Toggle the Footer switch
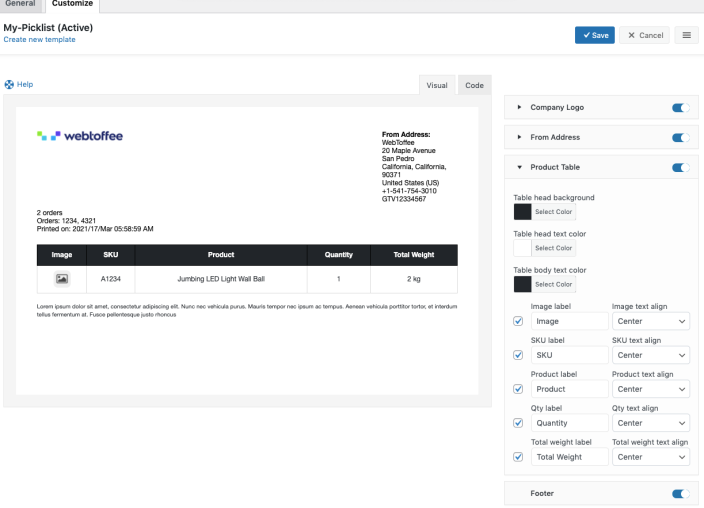Screen dimensions: 704x508 681,494
